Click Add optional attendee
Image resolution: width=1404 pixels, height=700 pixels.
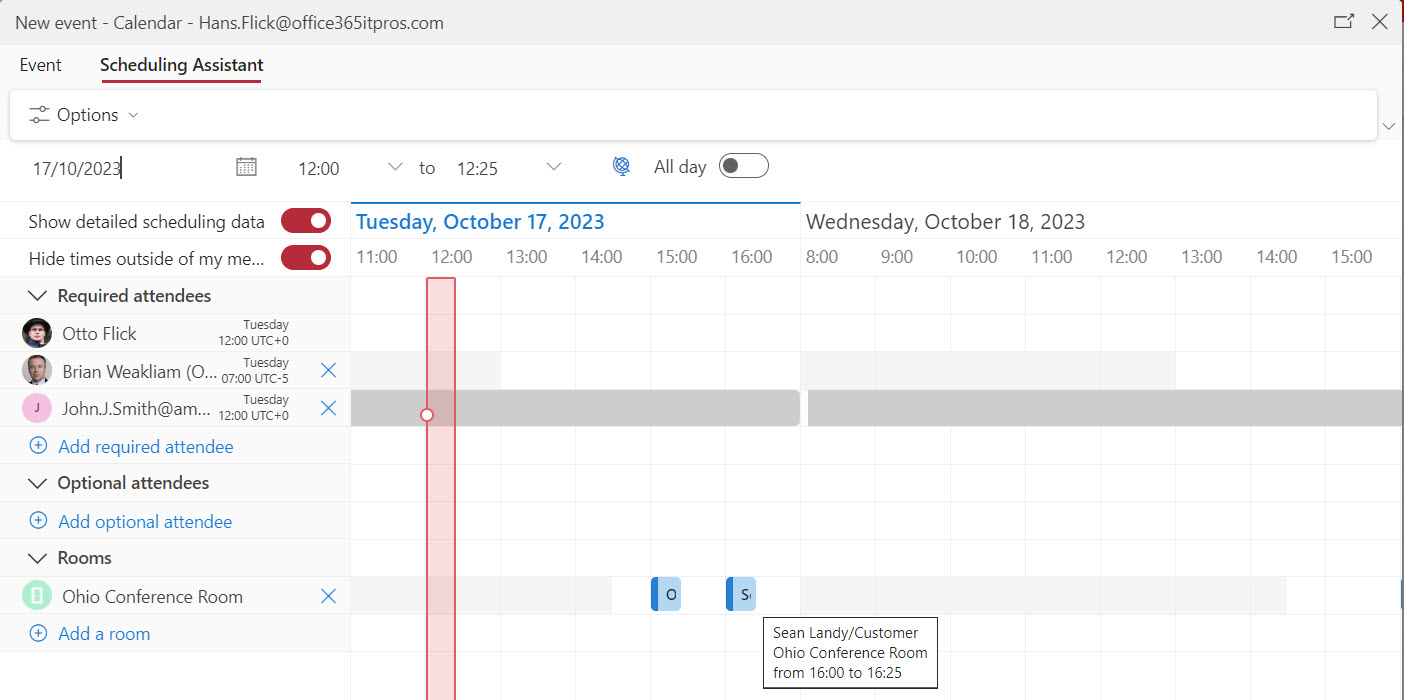144,521
